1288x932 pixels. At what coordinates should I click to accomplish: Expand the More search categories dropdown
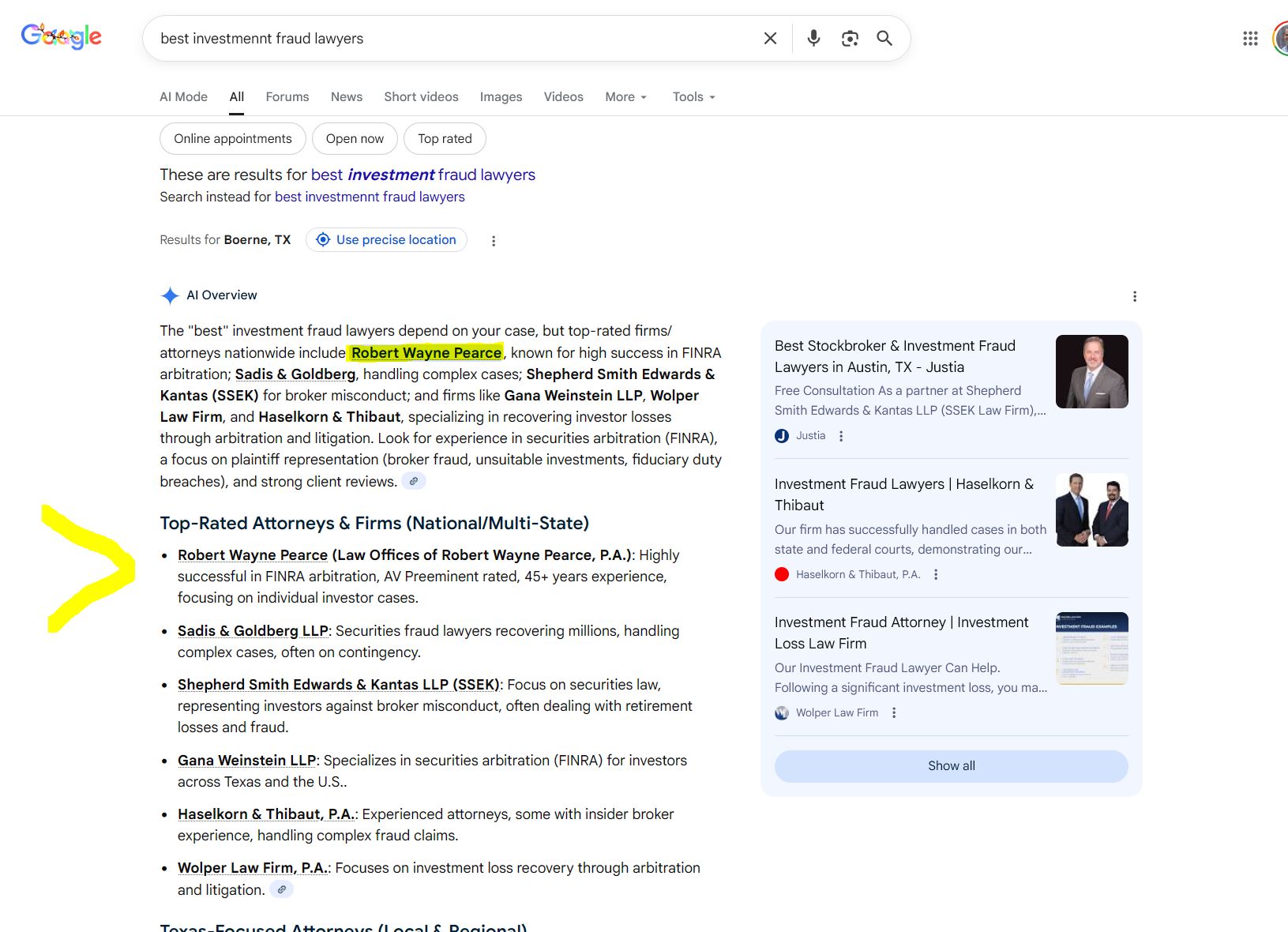pyautogui.click(x=625, y=97)
